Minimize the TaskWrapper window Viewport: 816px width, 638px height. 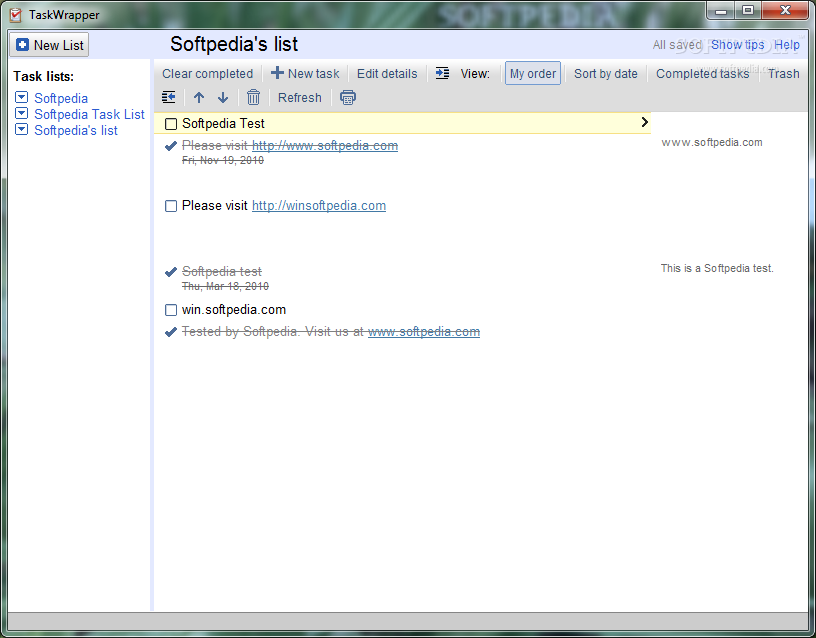coord(721,11)
